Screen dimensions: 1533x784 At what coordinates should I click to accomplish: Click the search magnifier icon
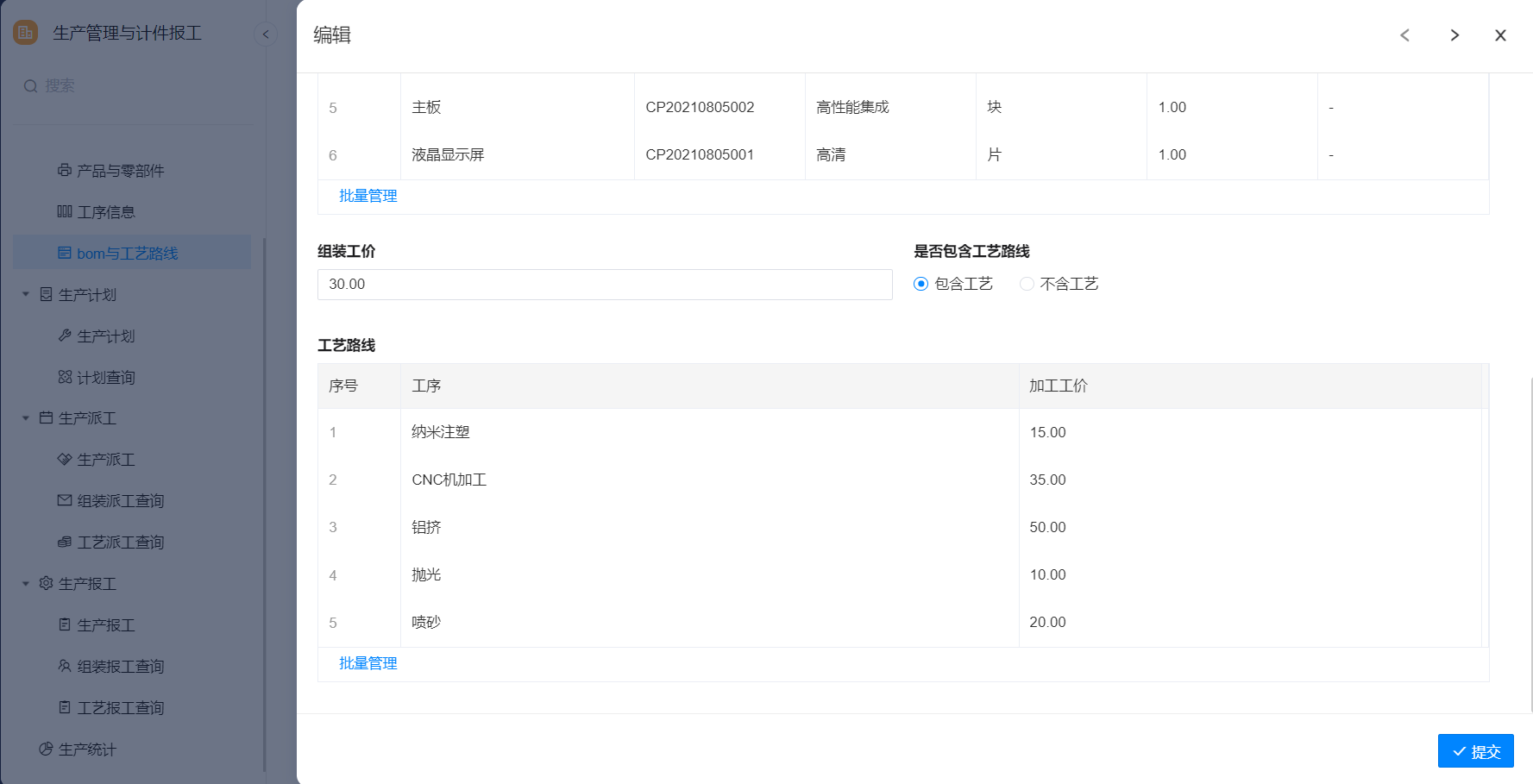pyautogui.click(x=30, y=86)
